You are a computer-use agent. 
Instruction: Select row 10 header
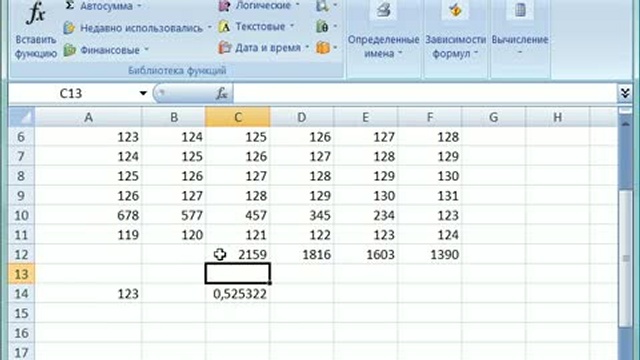click(21, 215)
